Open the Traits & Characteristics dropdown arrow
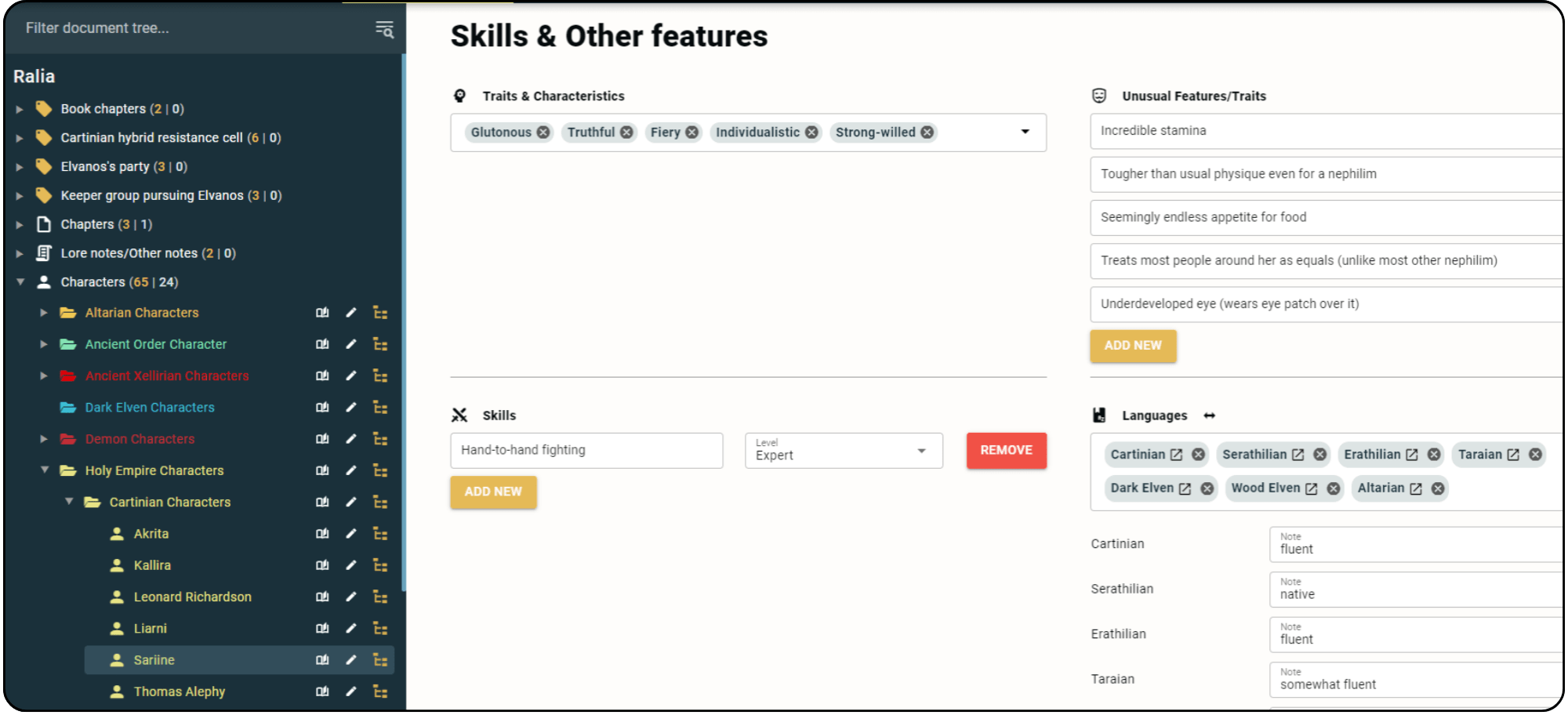The height and width of the screenshot is (715, 1568). [x=1024, y=132]
